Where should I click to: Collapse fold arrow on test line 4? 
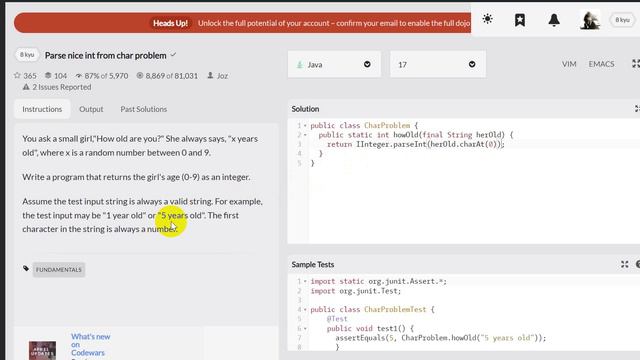click(x=305, y=309)
